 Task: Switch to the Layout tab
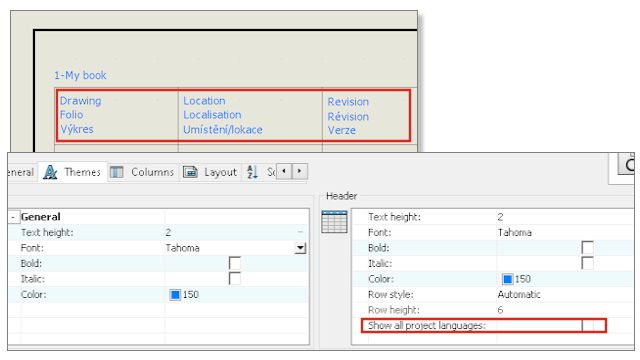click(x=210, y=172)
